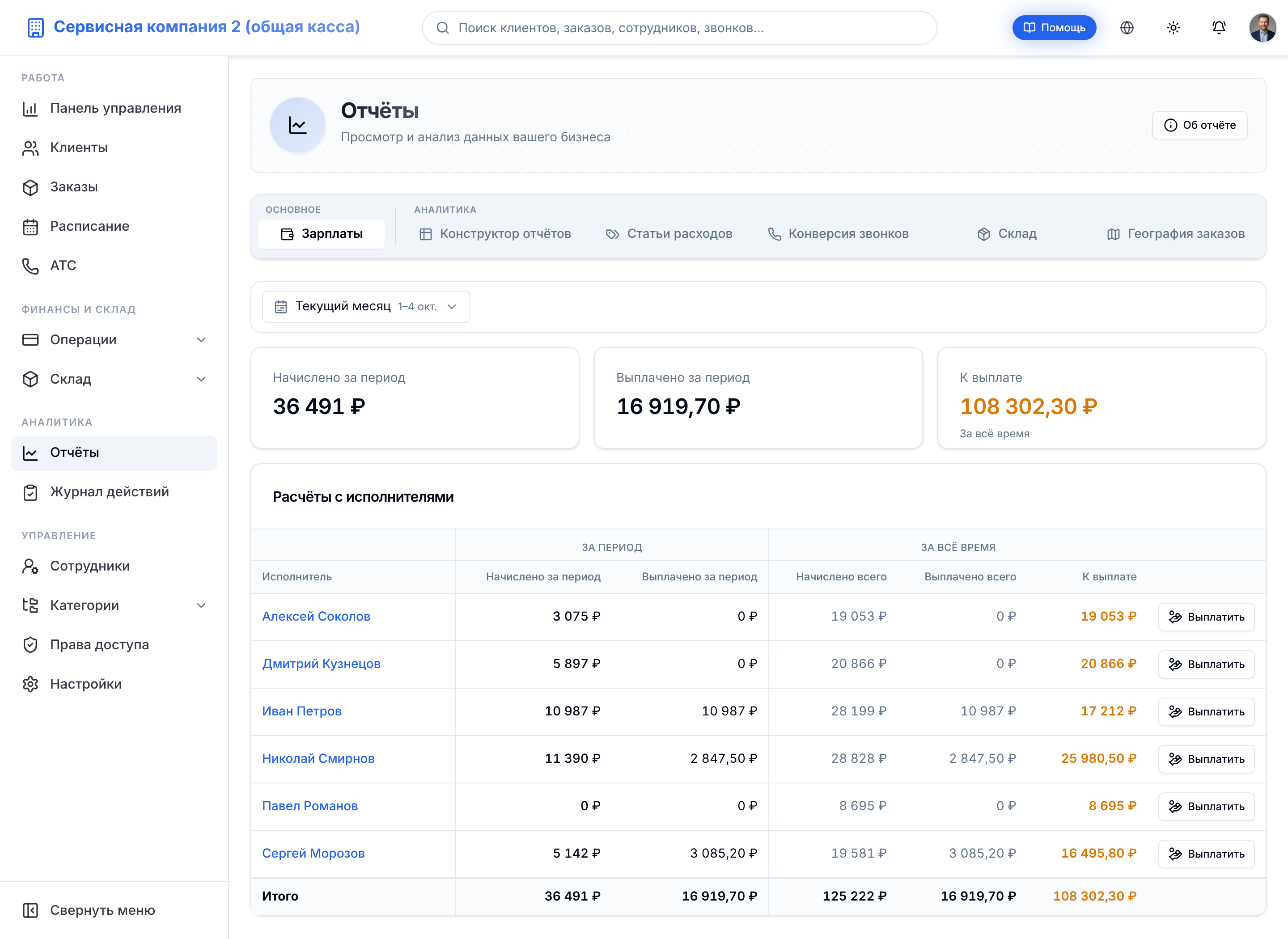This screenshot has width=1288, height=939.
Task: Click Расписание calendar icon in sidebar
Action: [x=30, y=226]
